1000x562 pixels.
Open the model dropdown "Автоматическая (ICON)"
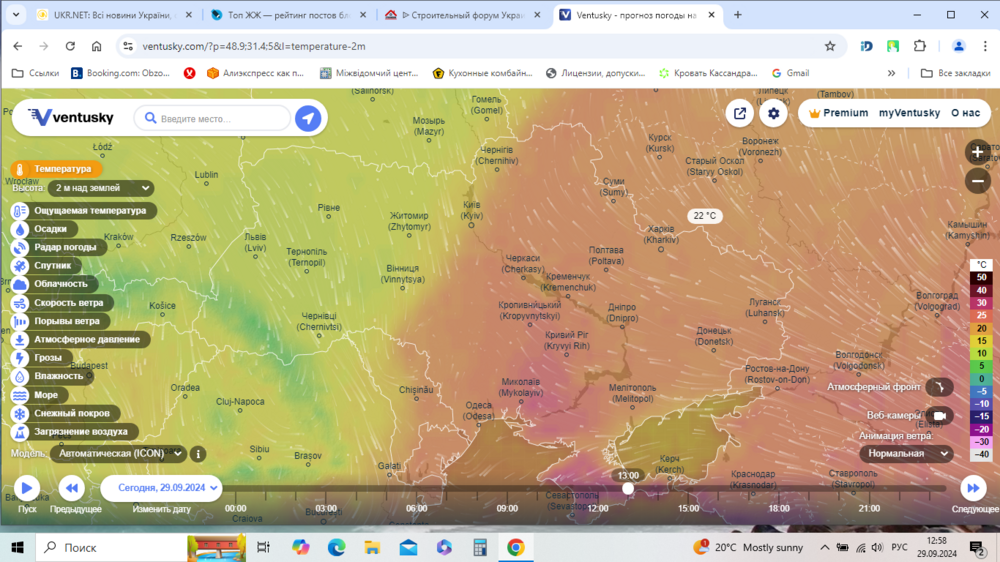point(119,454)
